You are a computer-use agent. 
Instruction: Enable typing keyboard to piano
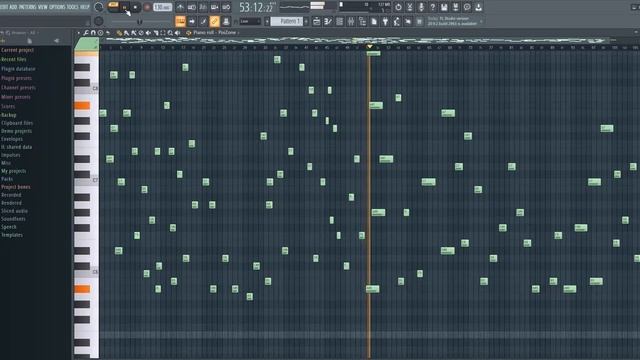[180, 21]
